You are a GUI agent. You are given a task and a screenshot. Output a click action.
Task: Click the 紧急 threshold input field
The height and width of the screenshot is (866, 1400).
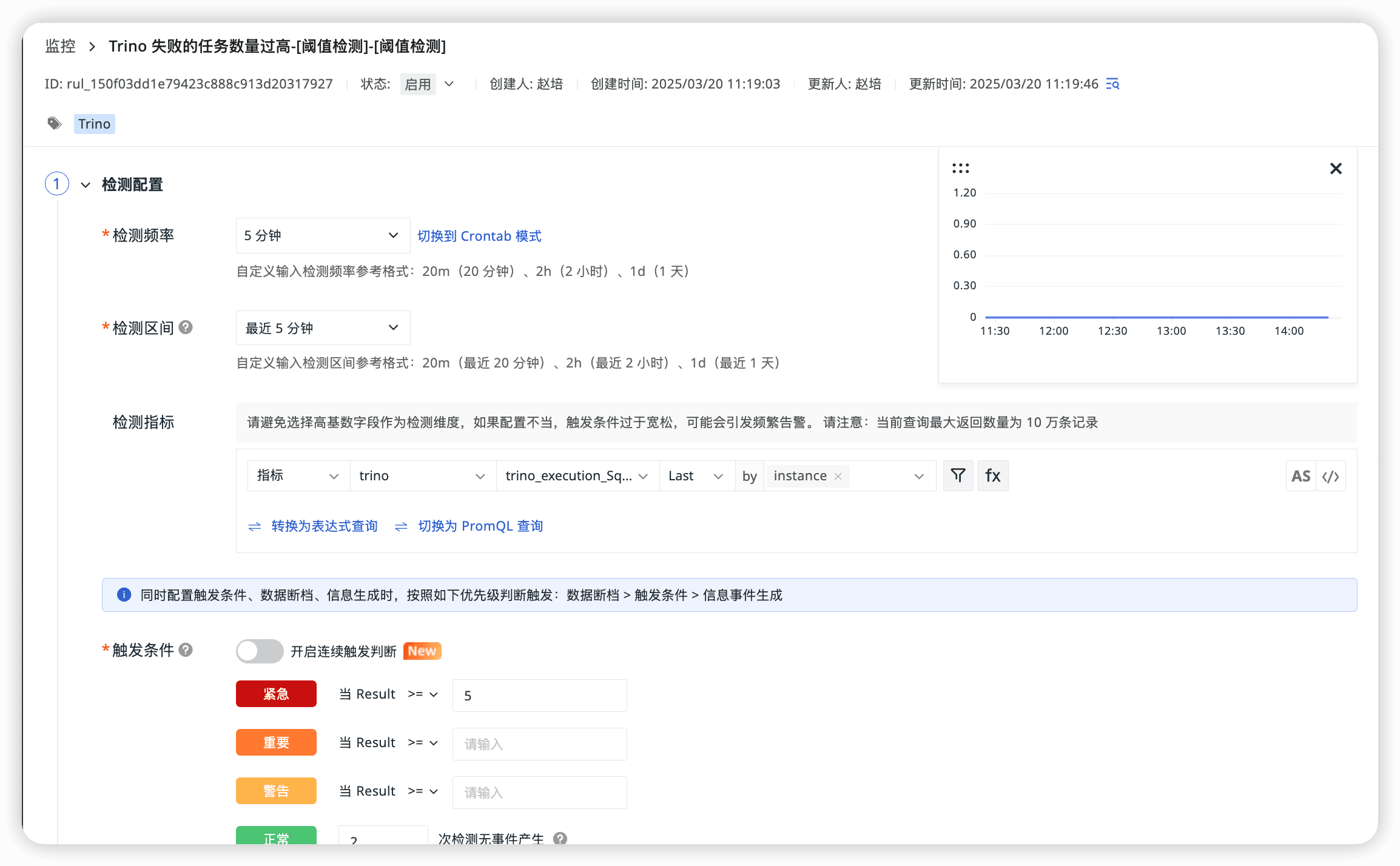click(x=539, y=696)
